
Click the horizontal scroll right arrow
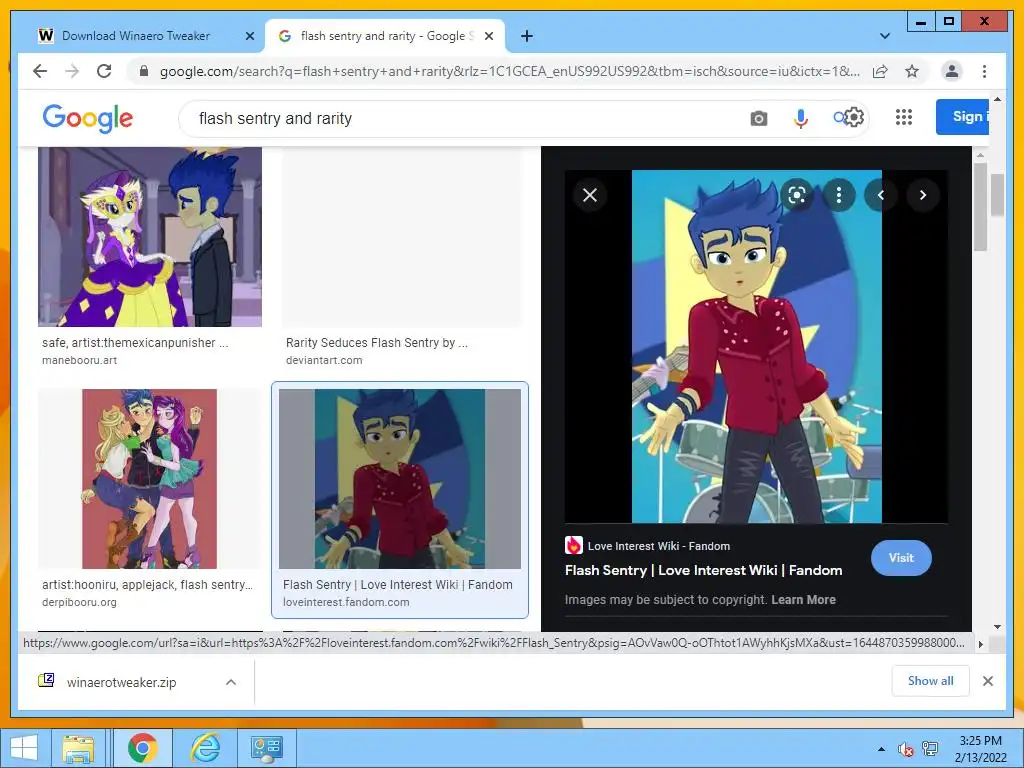pos(980,643)
